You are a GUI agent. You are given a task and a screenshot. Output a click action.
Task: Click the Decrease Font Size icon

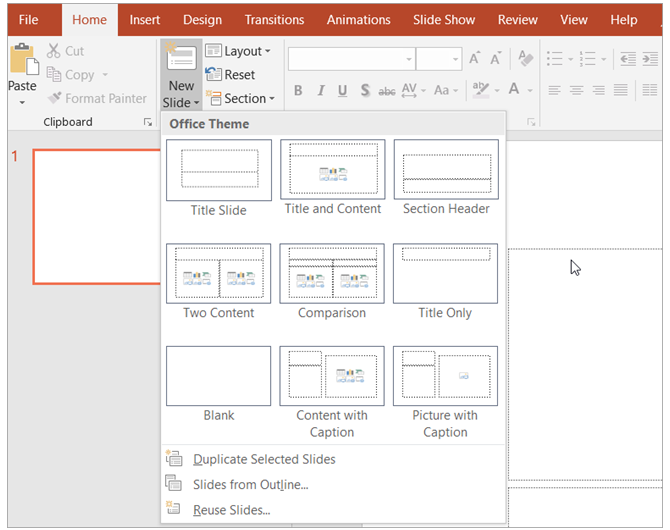(497, 59)
